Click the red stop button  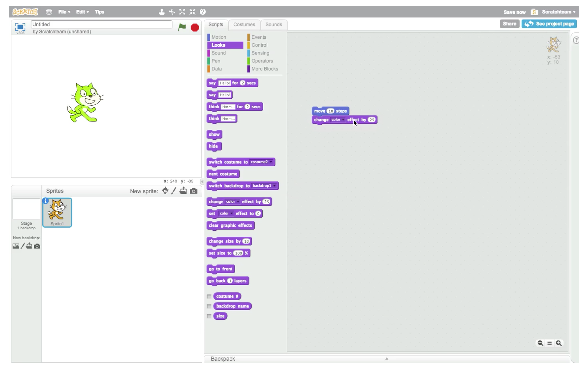coord(195,27)
